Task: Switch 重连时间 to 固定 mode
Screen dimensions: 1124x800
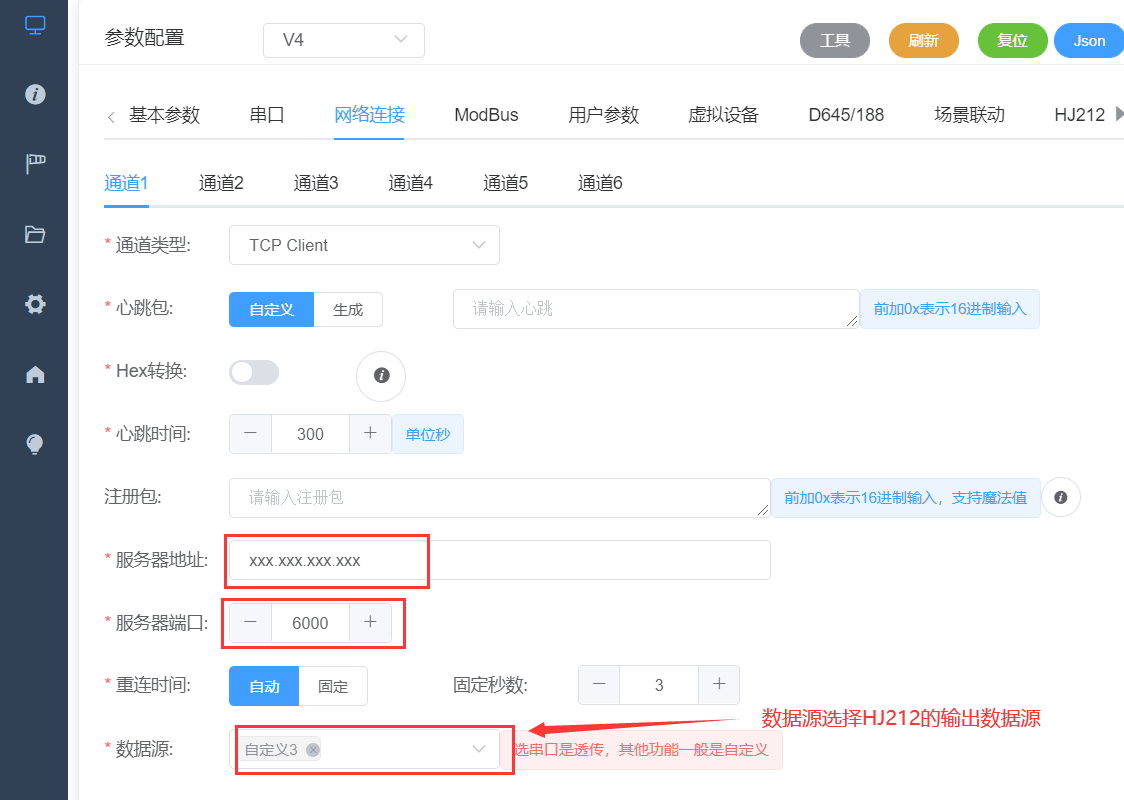Action: click(333, 687)
